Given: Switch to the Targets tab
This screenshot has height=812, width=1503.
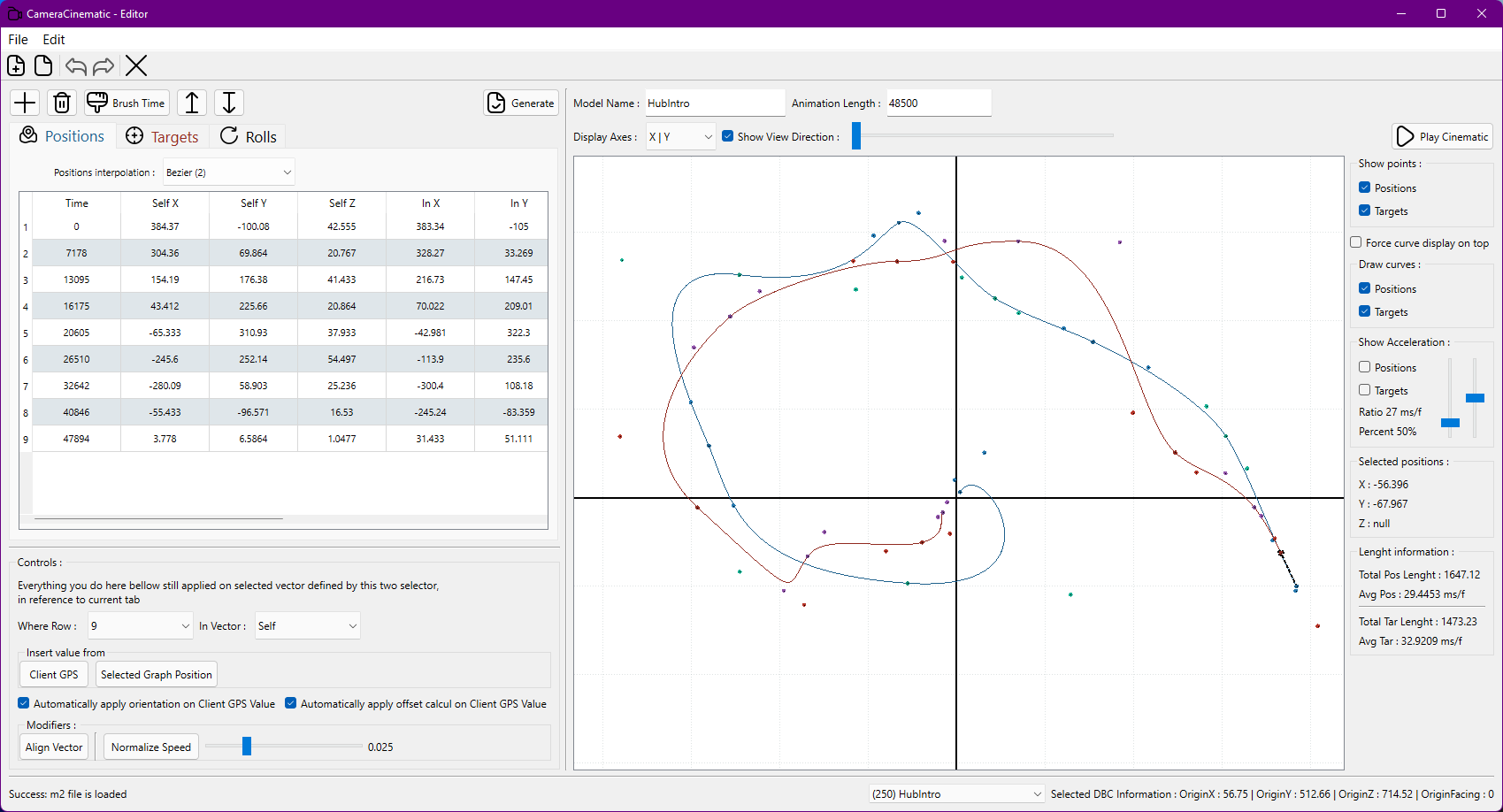Looking at the screenshot, I should [x=163, y=136].
